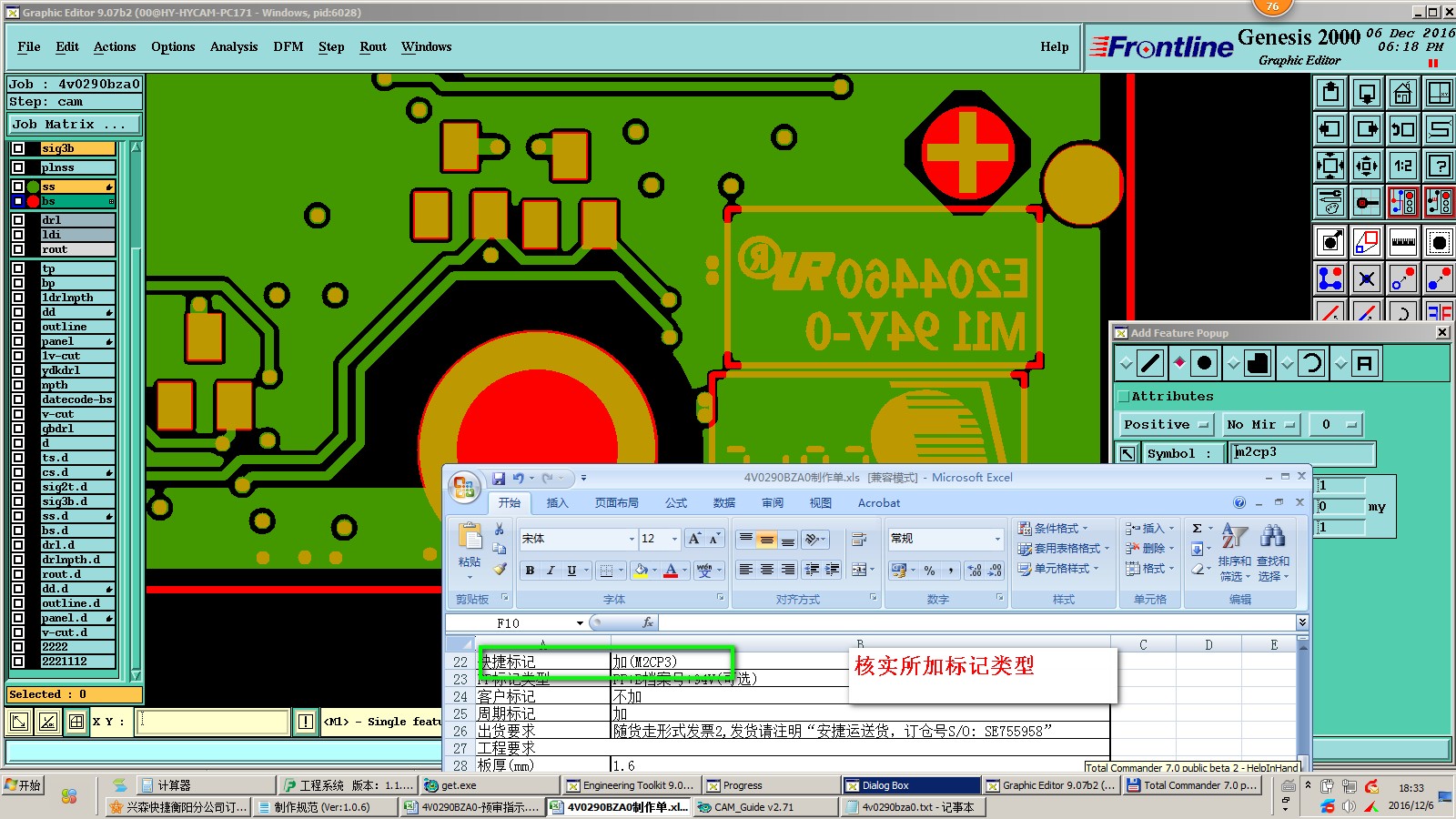The width and height of the screenshot is (1456, 819).
Task: Switch to the Excel 页面布局 tab
Action: coord(617,503)
